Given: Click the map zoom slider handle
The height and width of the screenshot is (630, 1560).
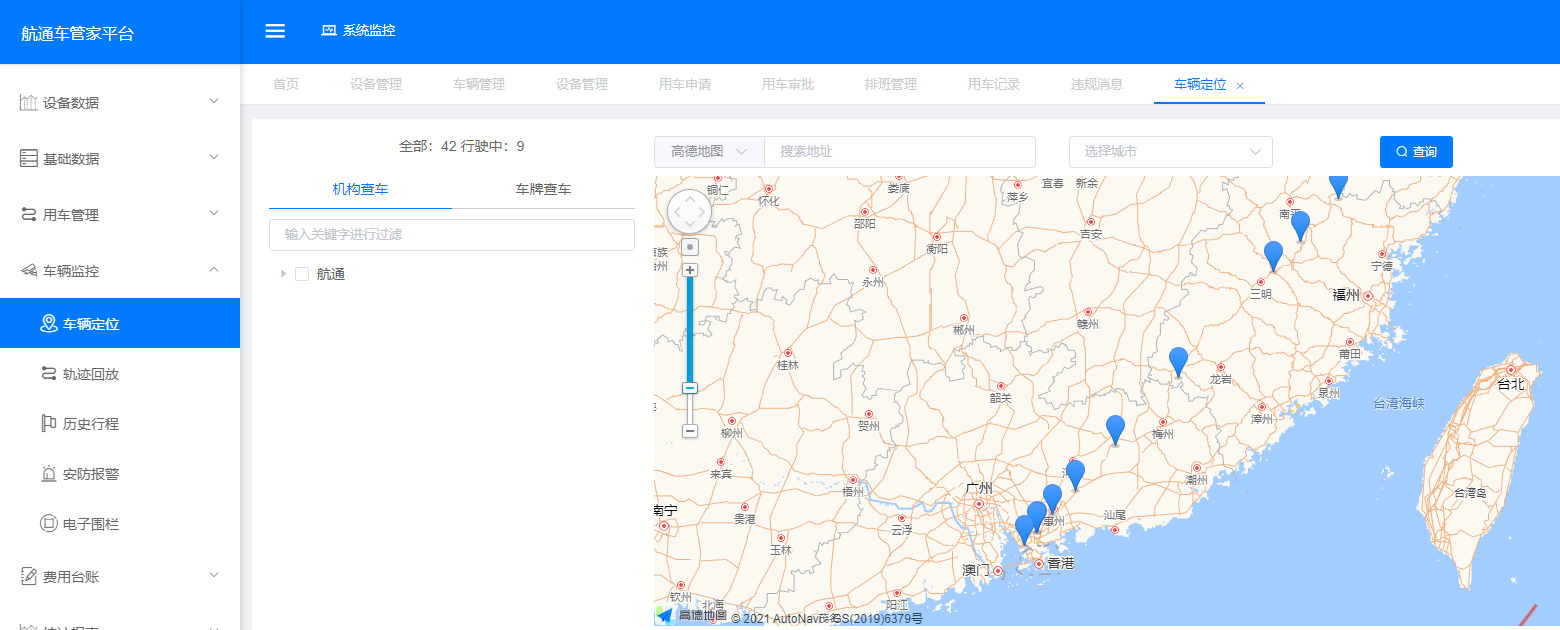Looking at the screenshot, I should (x=689, y=388).
